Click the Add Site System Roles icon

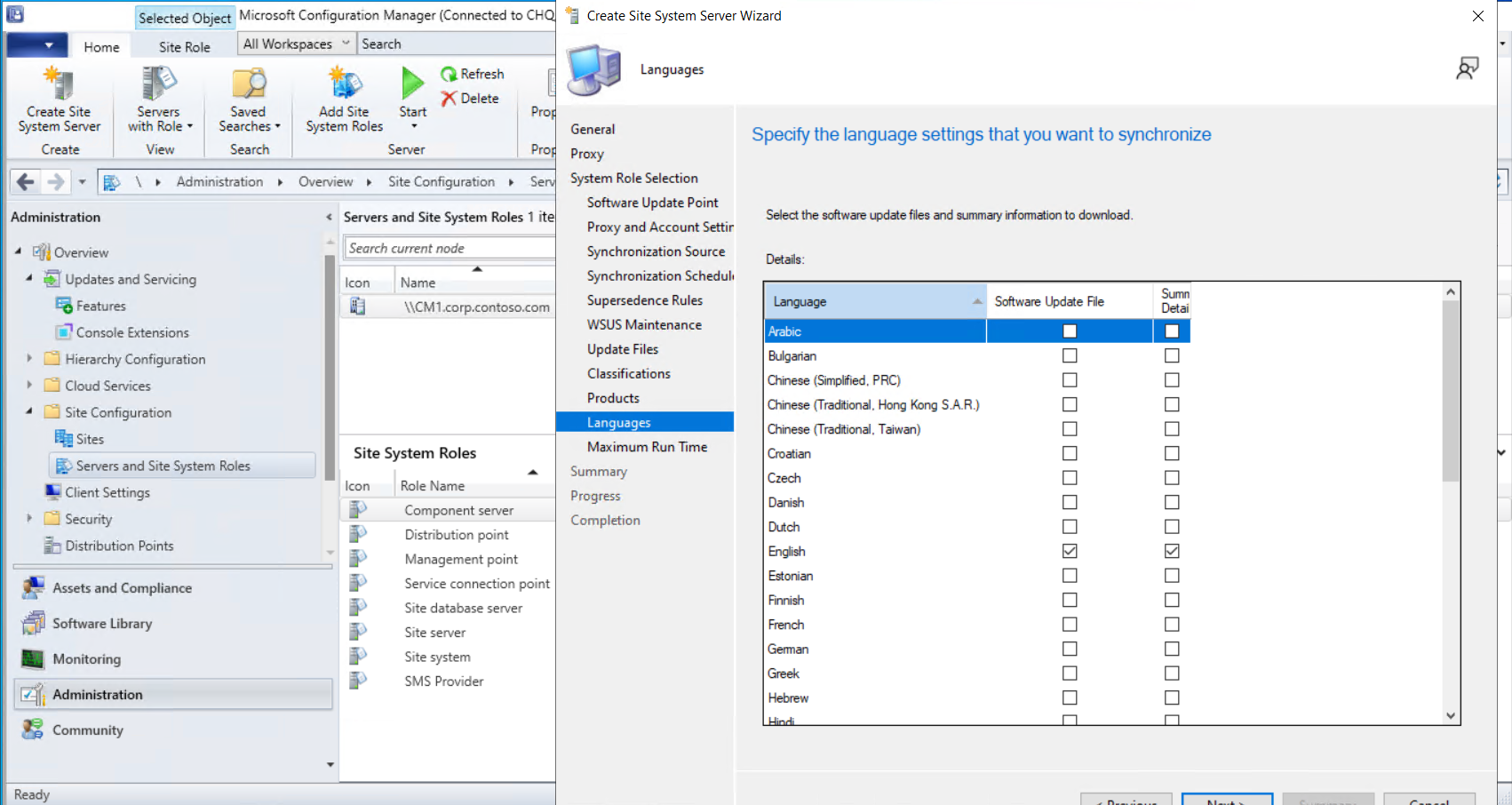click(345, 84)
